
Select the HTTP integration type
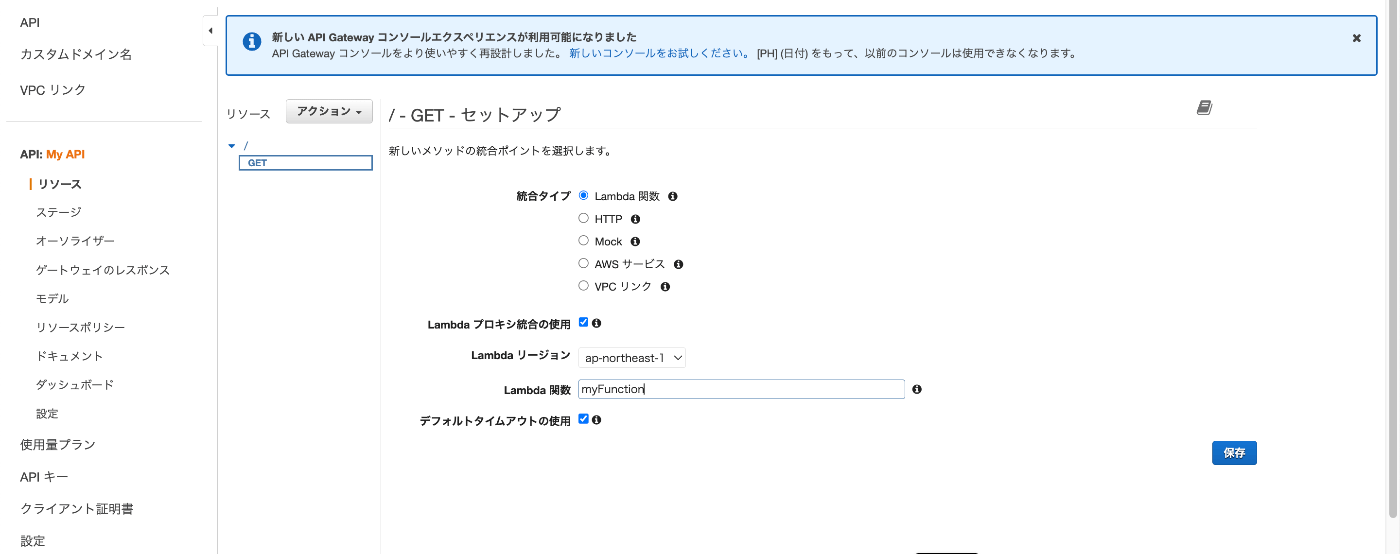pyautogui.click(x=584, y=218)
